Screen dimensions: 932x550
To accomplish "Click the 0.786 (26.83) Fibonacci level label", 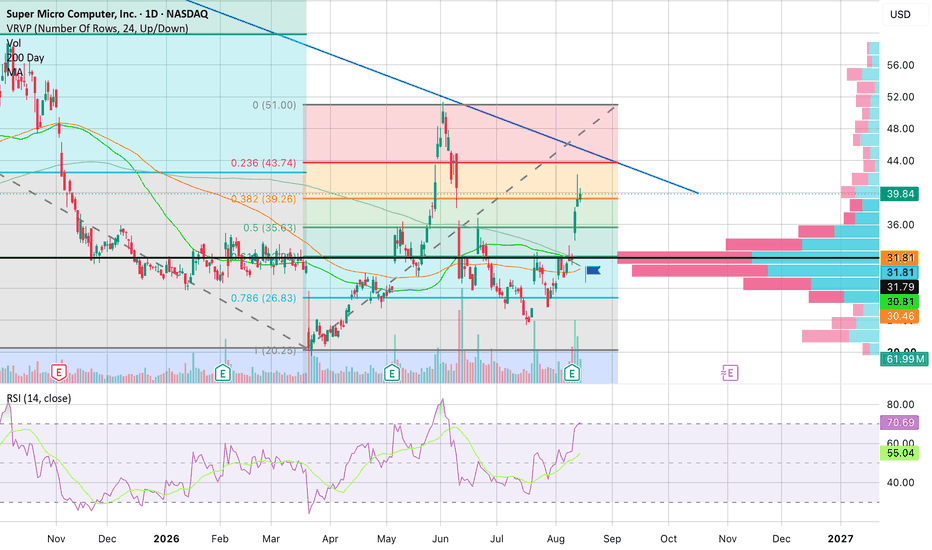I will click(x=263, y=298).
